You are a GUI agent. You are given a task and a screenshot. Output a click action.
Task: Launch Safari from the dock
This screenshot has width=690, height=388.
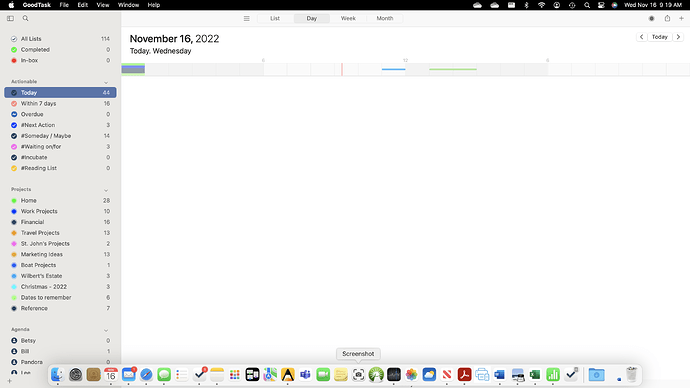coord(146,375)
